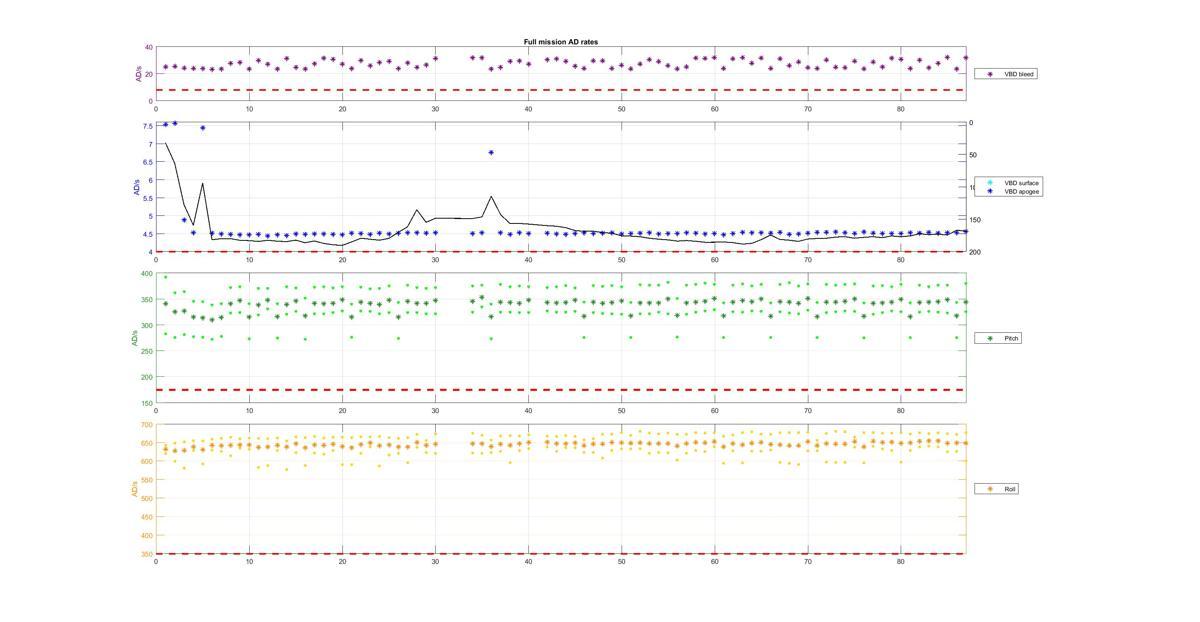
Task: Select the "VBD apogee" legend label
Action: pos(1022,191)
